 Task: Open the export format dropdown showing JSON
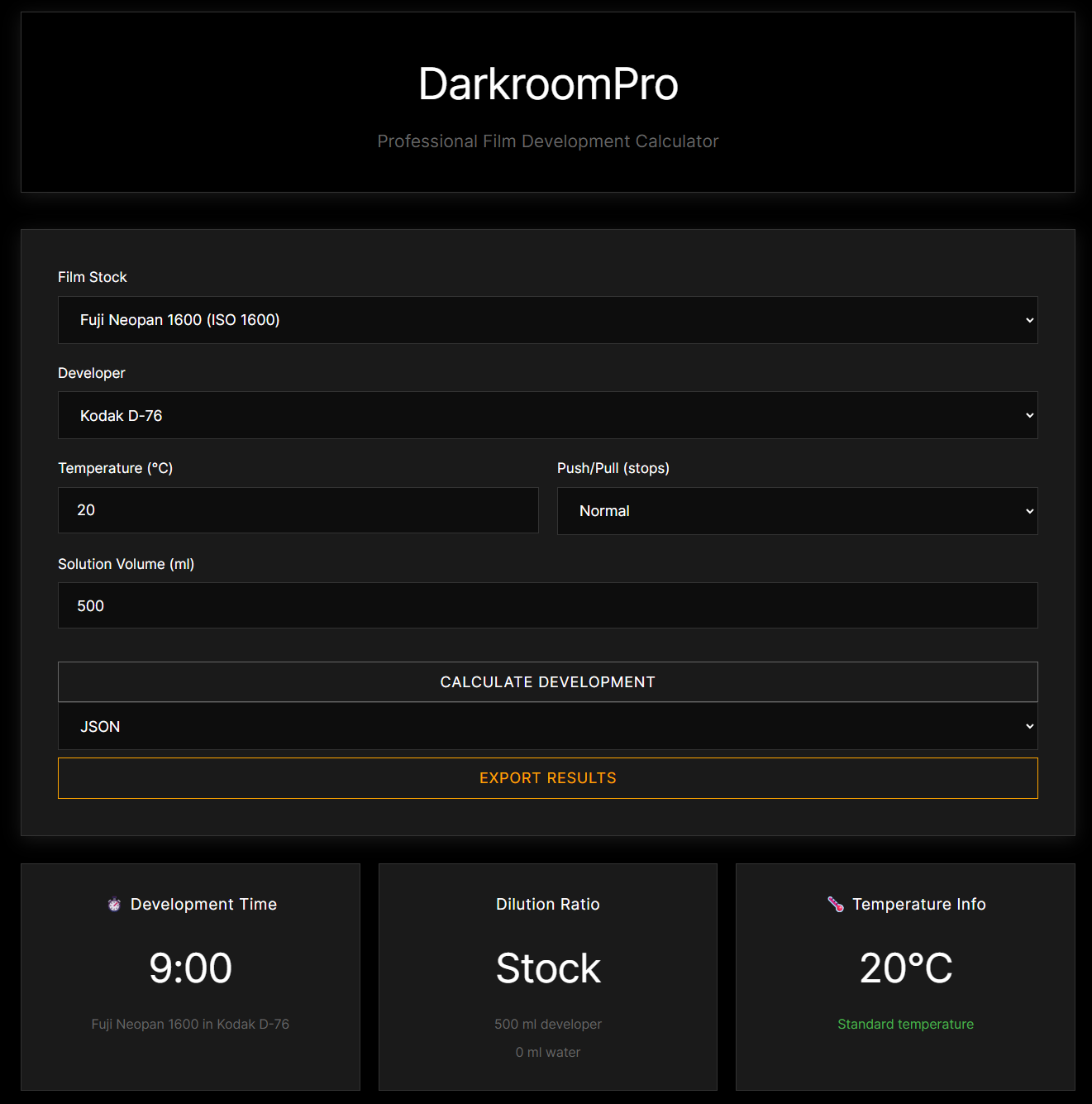[547, 726]
